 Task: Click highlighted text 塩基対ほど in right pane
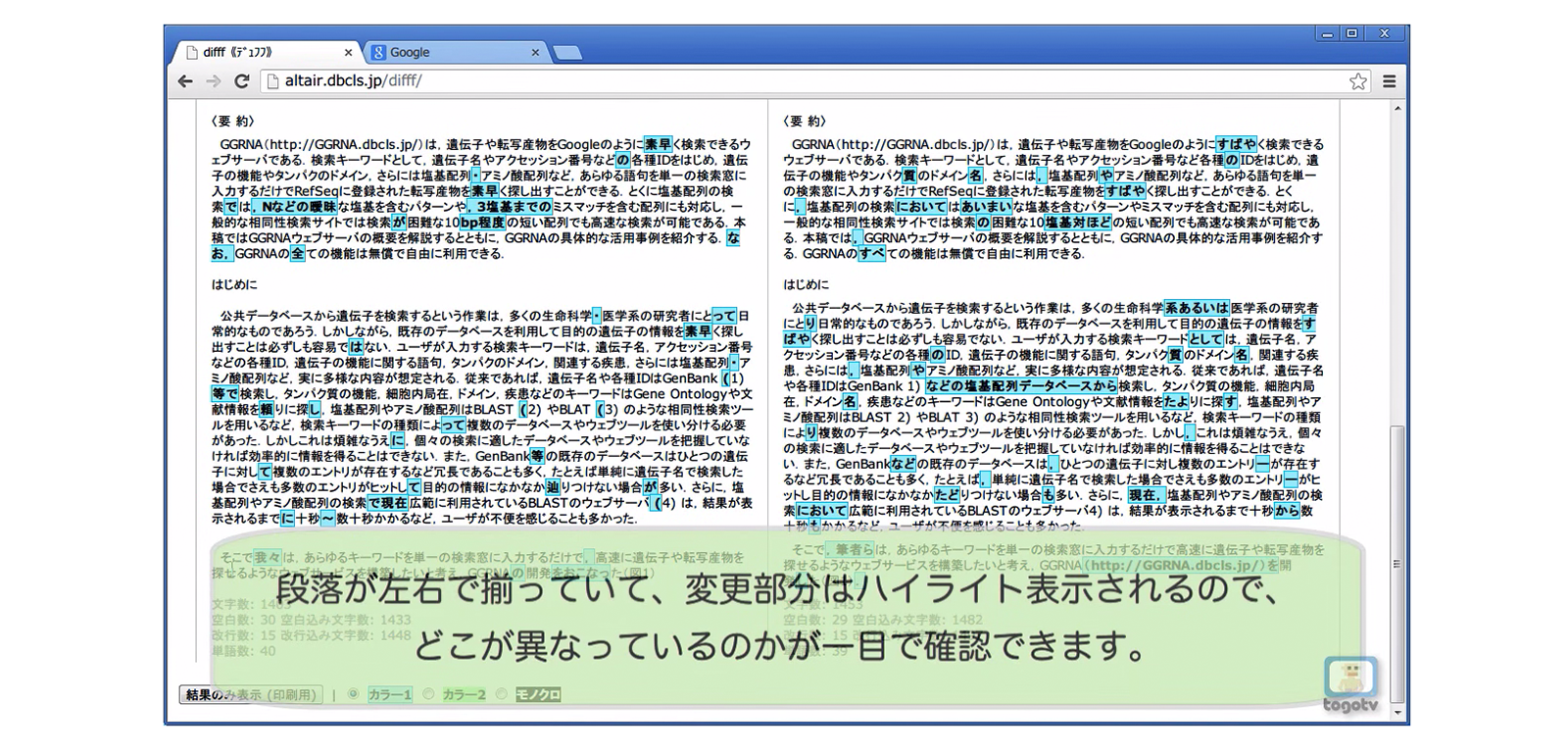click(1078, 223)
